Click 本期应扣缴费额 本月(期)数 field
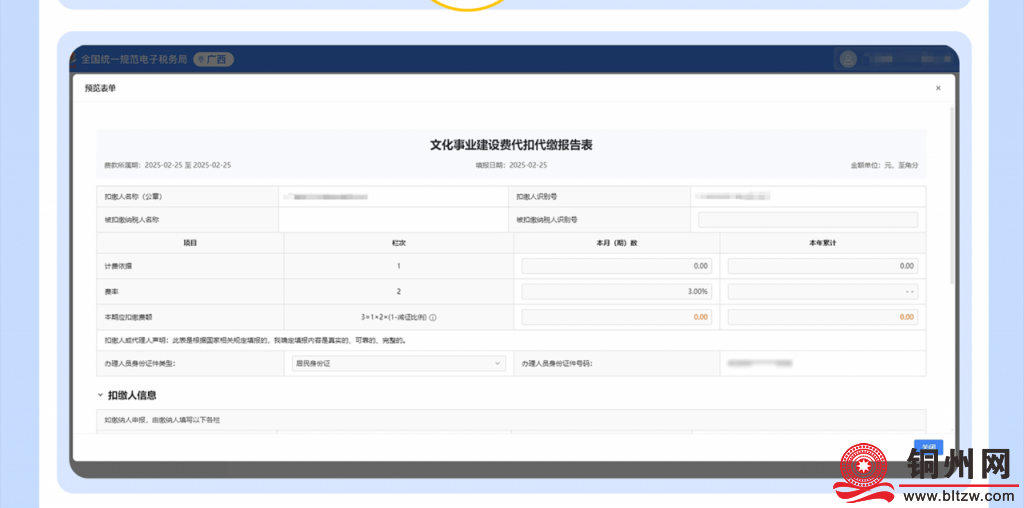Image resolution: width=1024 pixels, height=508 pixels. [x=616, y=317]
